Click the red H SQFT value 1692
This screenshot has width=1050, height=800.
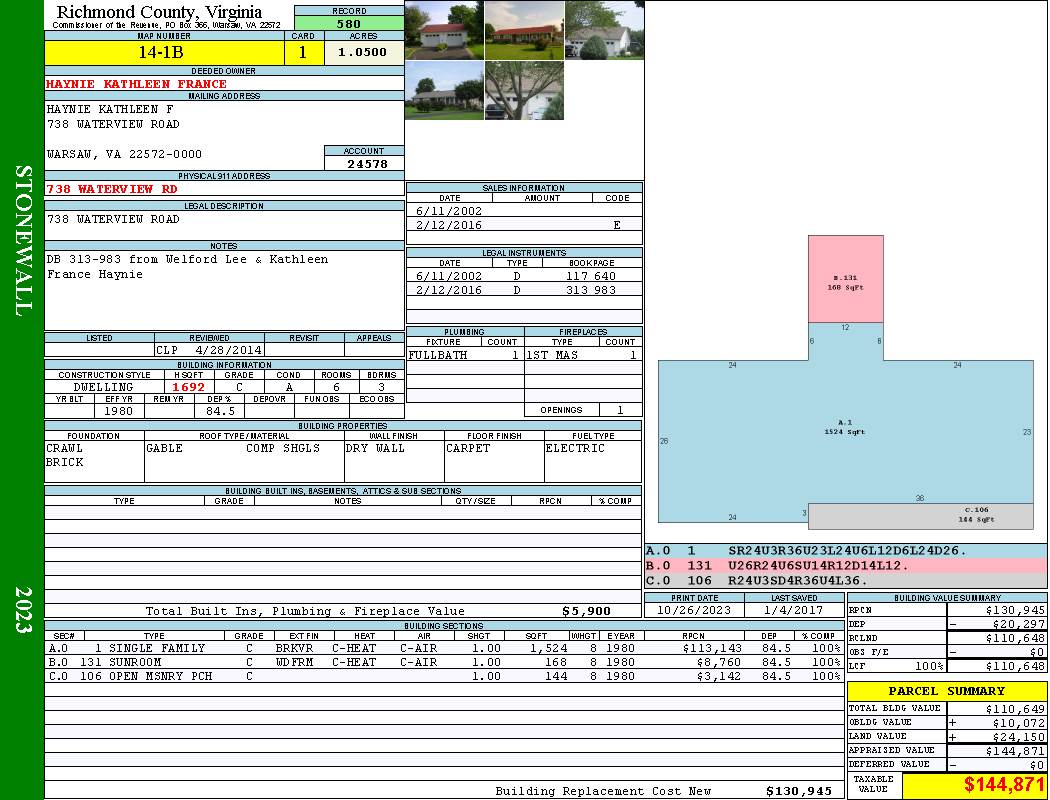[187, 387]
